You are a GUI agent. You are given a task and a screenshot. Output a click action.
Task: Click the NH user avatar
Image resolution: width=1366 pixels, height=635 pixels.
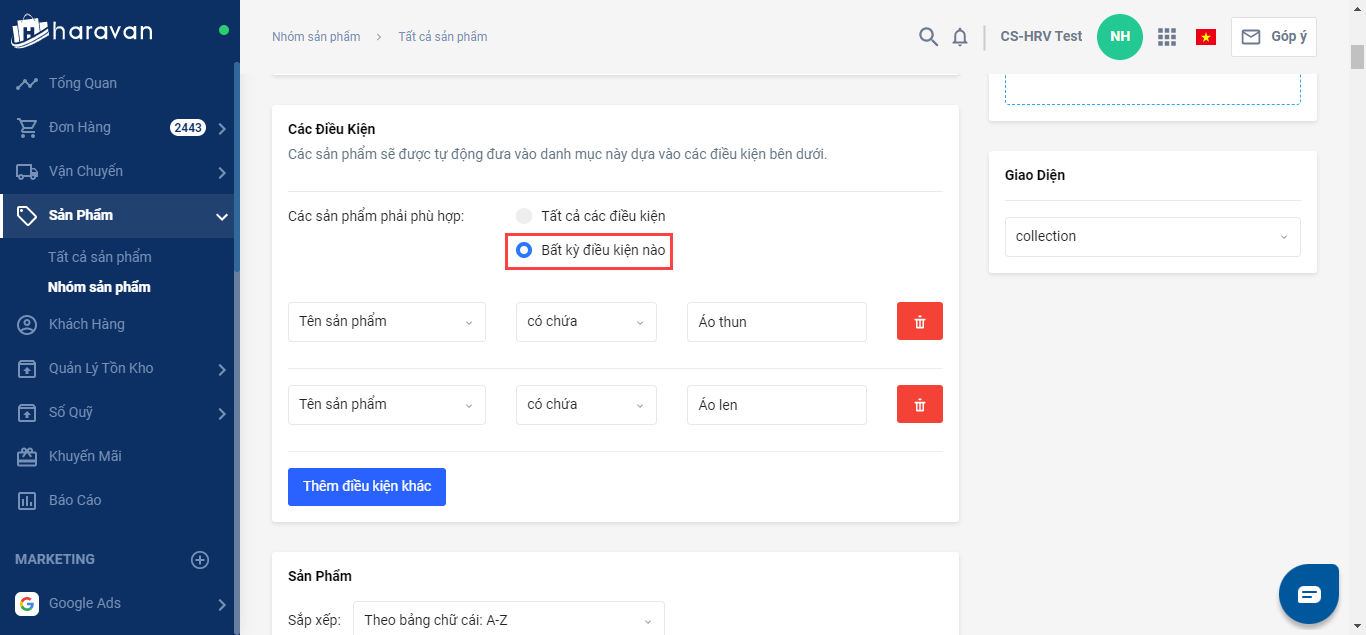[1119, 37]
